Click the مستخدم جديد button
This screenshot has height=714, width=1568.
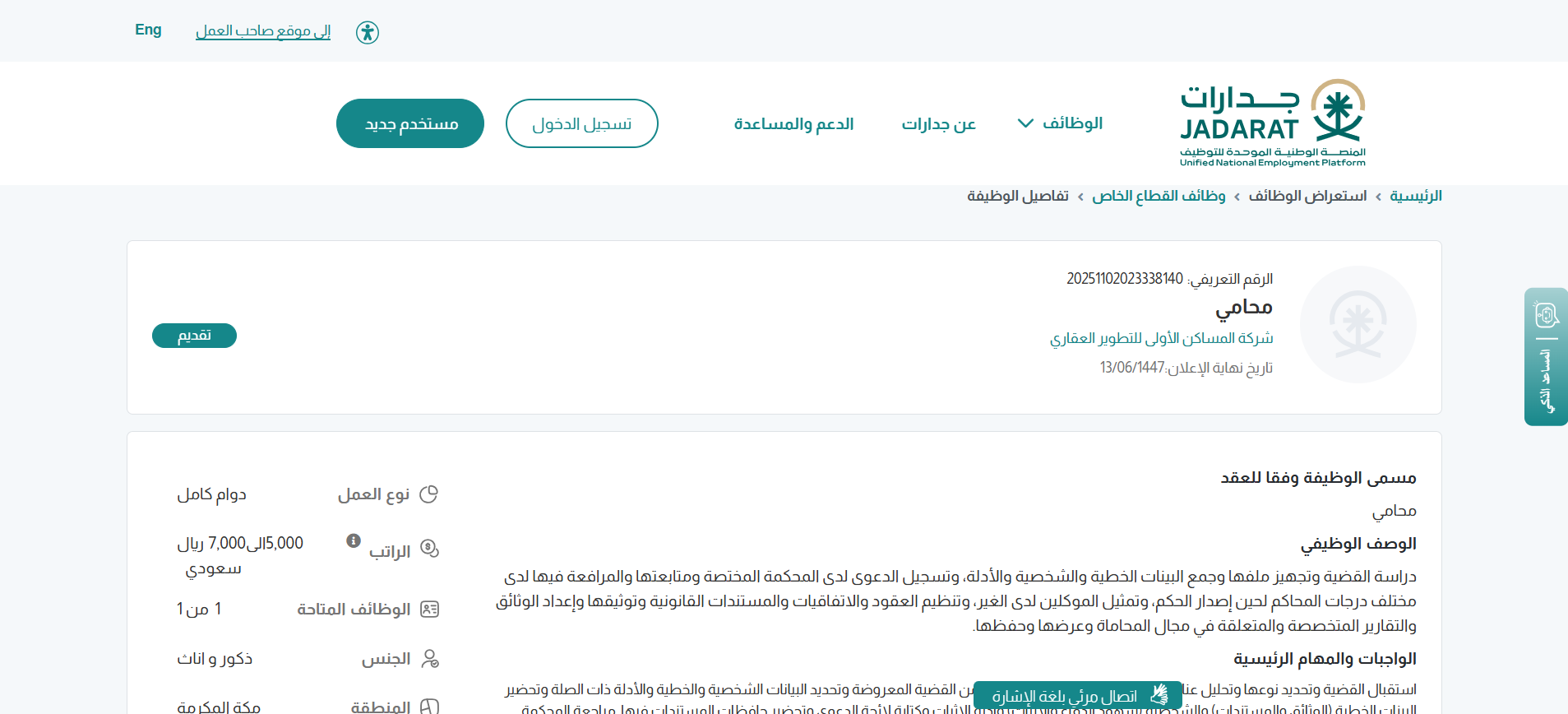(410, 123)
